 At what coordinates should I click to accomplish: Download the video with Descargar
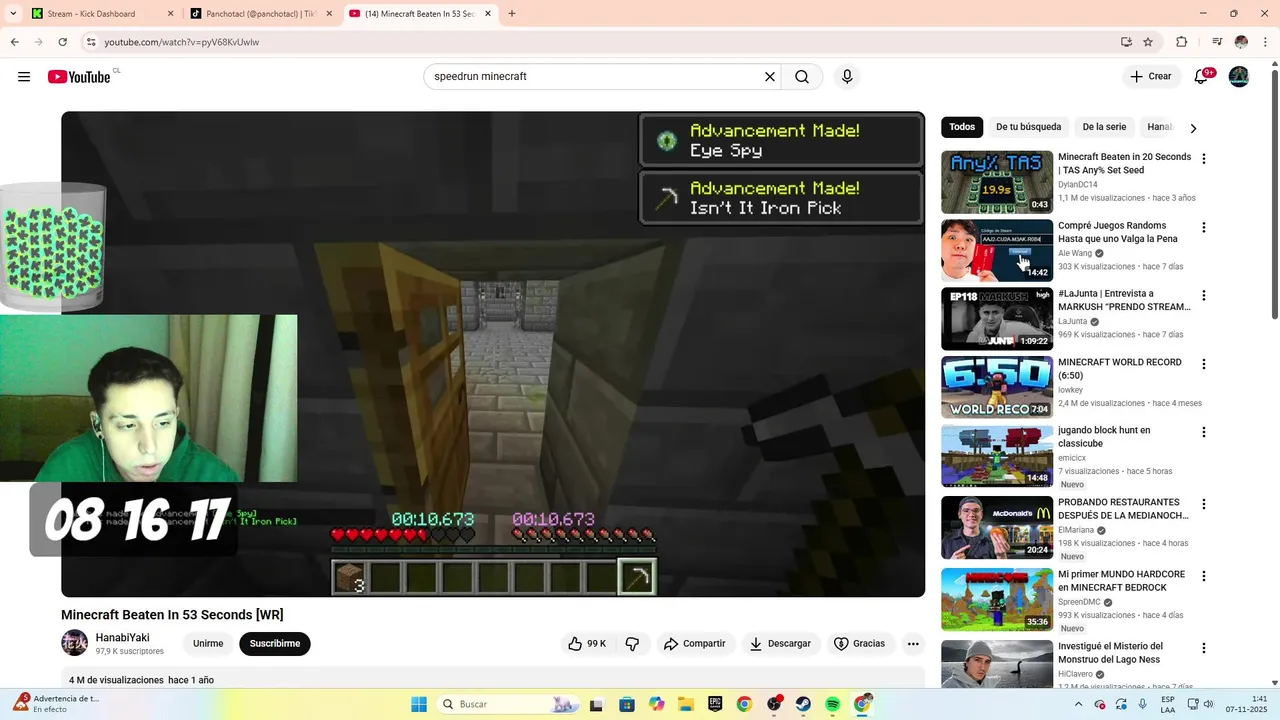[781, 644]
